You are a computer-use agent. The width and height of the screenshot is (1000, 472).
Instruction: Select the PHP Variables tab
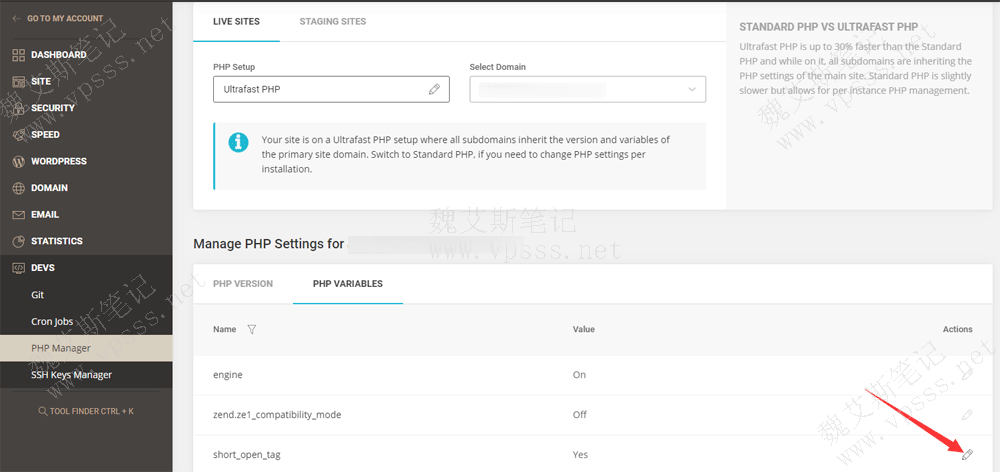click(x=347, y=284)
